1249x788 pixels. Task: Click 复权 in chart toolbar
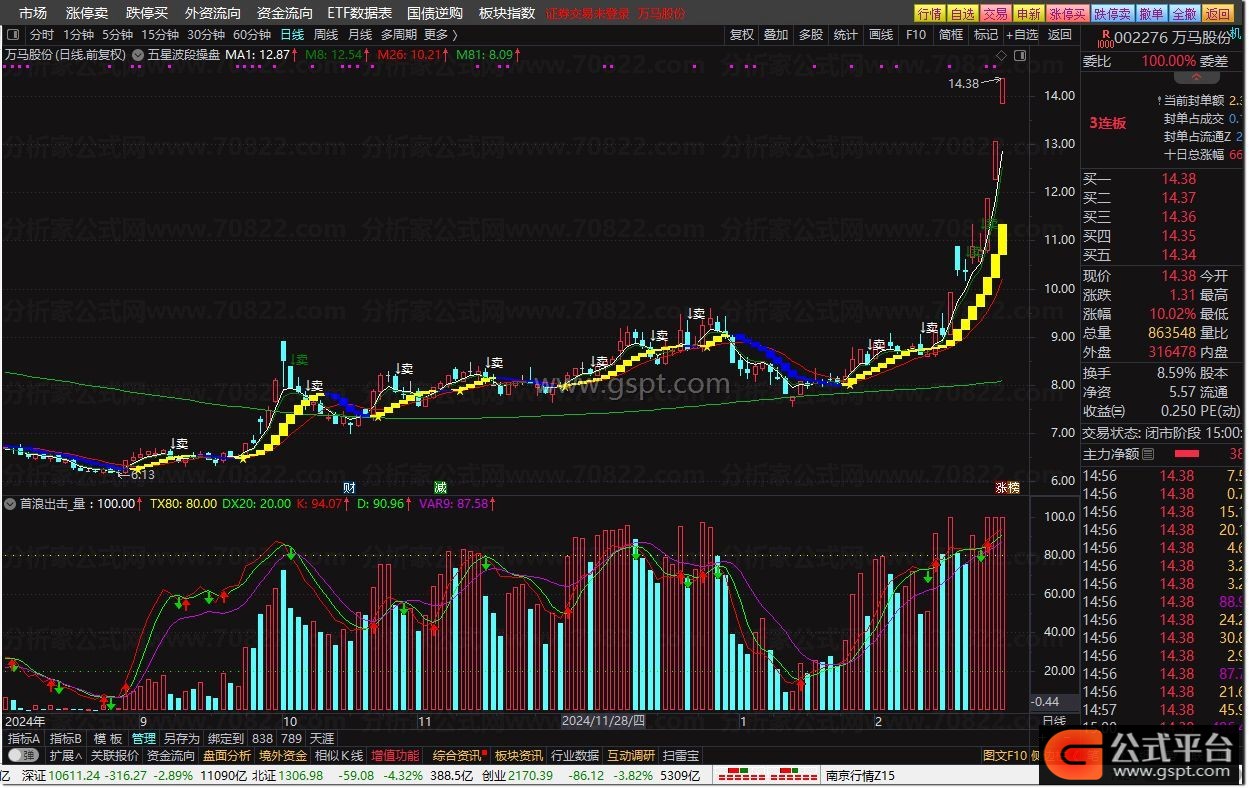pyautogui.click(x=742, y=34)
